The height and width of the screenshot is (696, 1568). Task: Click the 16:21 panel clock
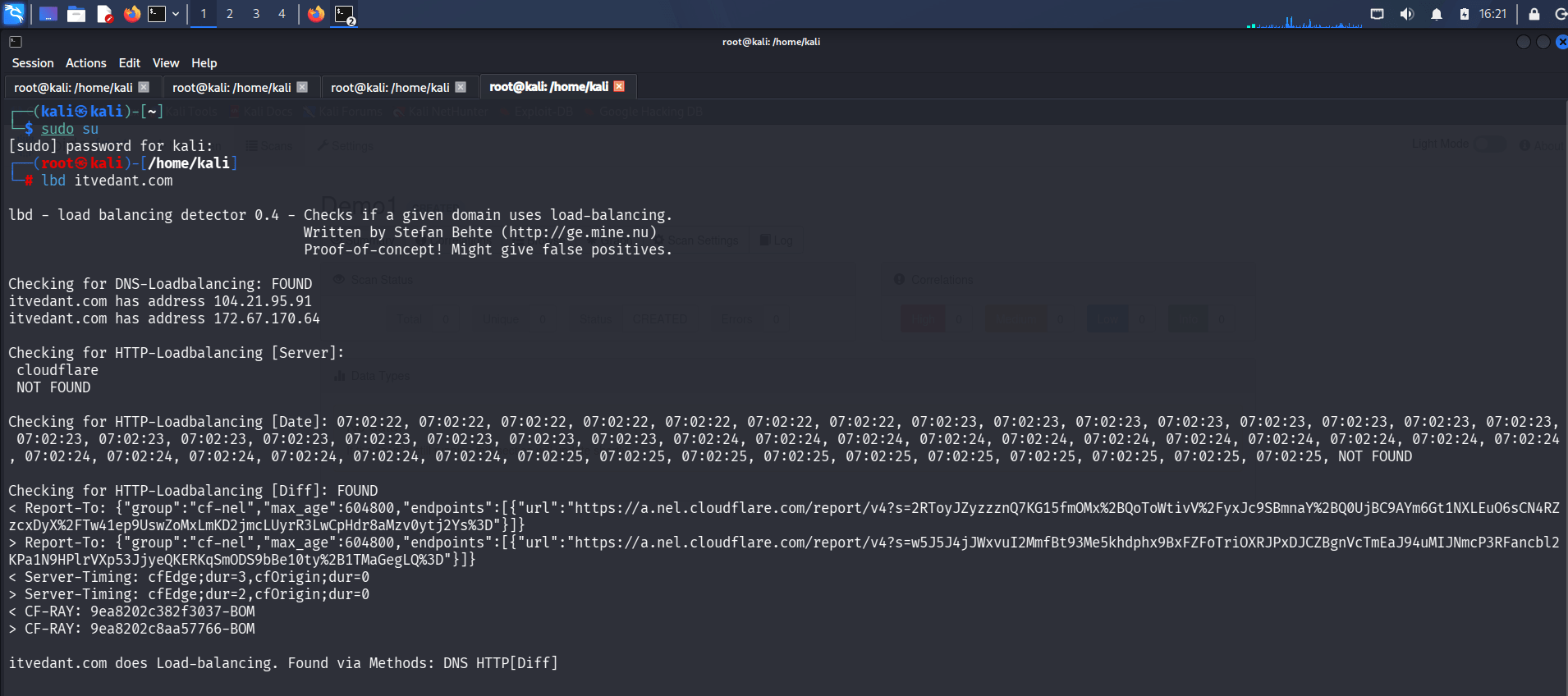[x=1492, y=14]
